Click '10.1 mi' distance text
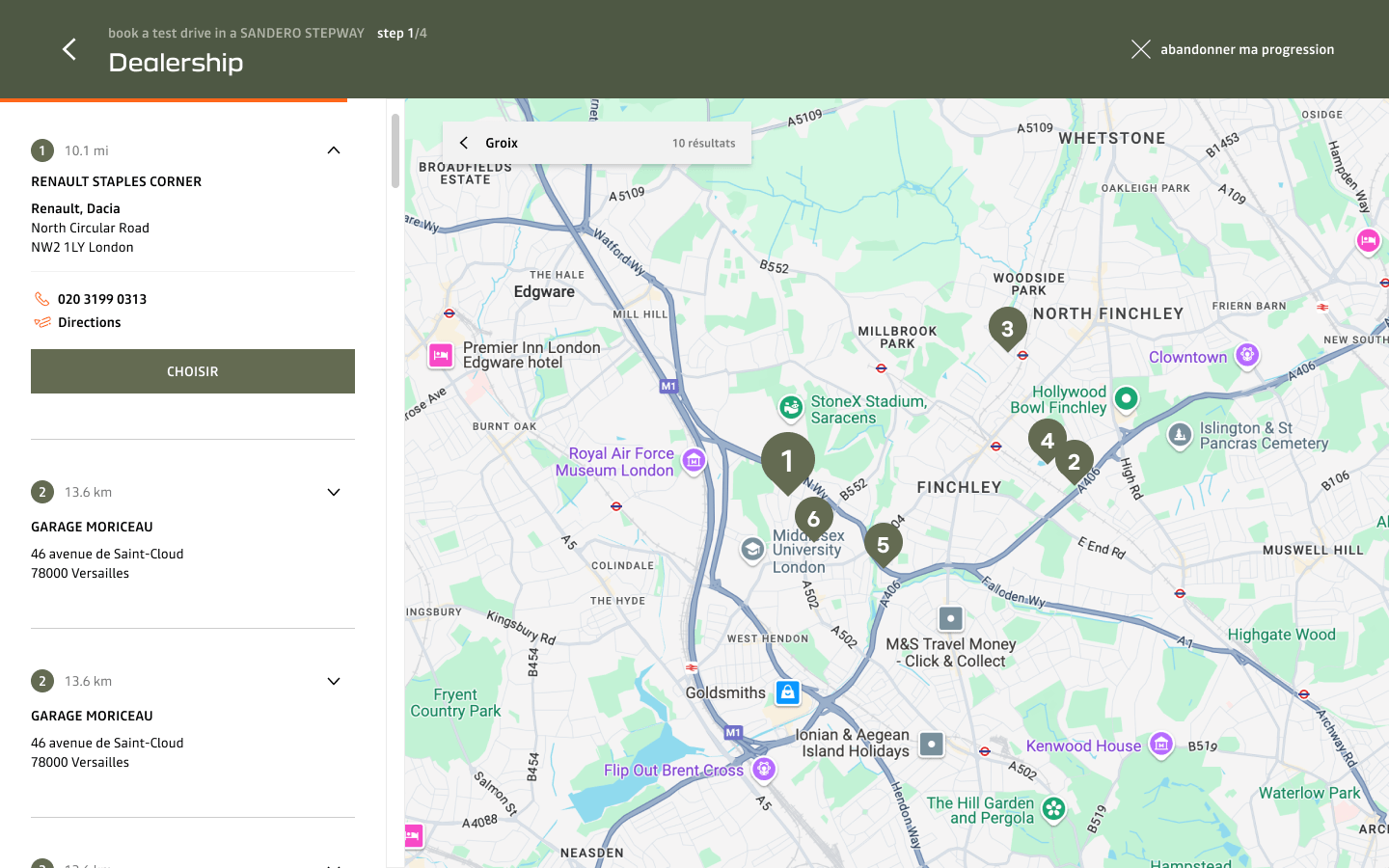The image size is (1389, 868). [x=87, y=150]
